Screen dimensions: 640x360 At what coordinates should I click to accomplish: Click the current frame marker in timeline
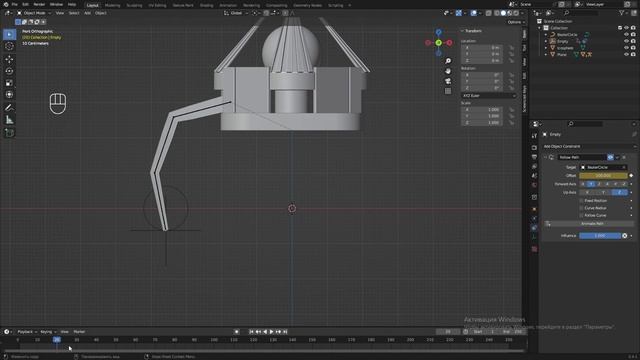[57, 340]
